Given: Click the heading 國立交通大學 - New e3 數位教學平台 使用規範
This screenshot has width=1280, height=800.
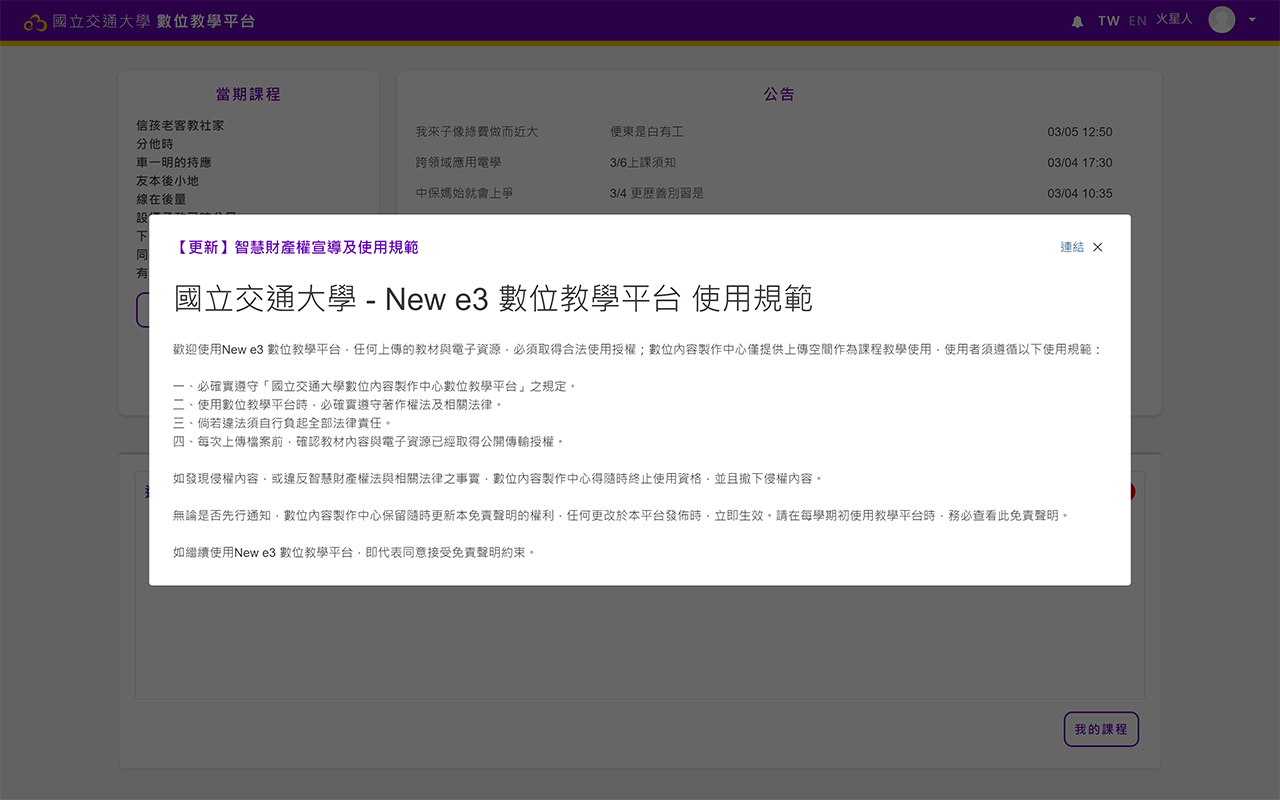Looking at the screenshot, I should 493,299.
